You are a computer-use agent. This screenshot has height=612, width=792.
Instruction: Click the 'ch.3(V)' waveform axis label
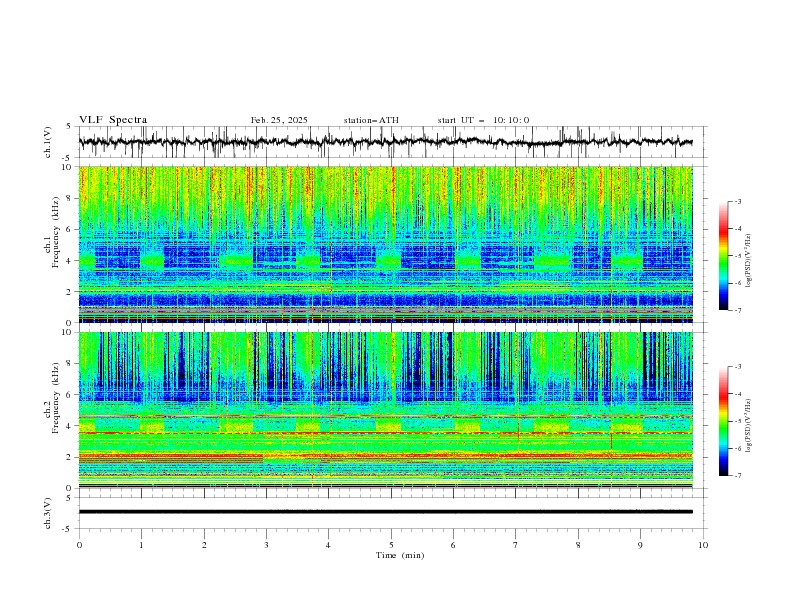click(x=48, y=513)
